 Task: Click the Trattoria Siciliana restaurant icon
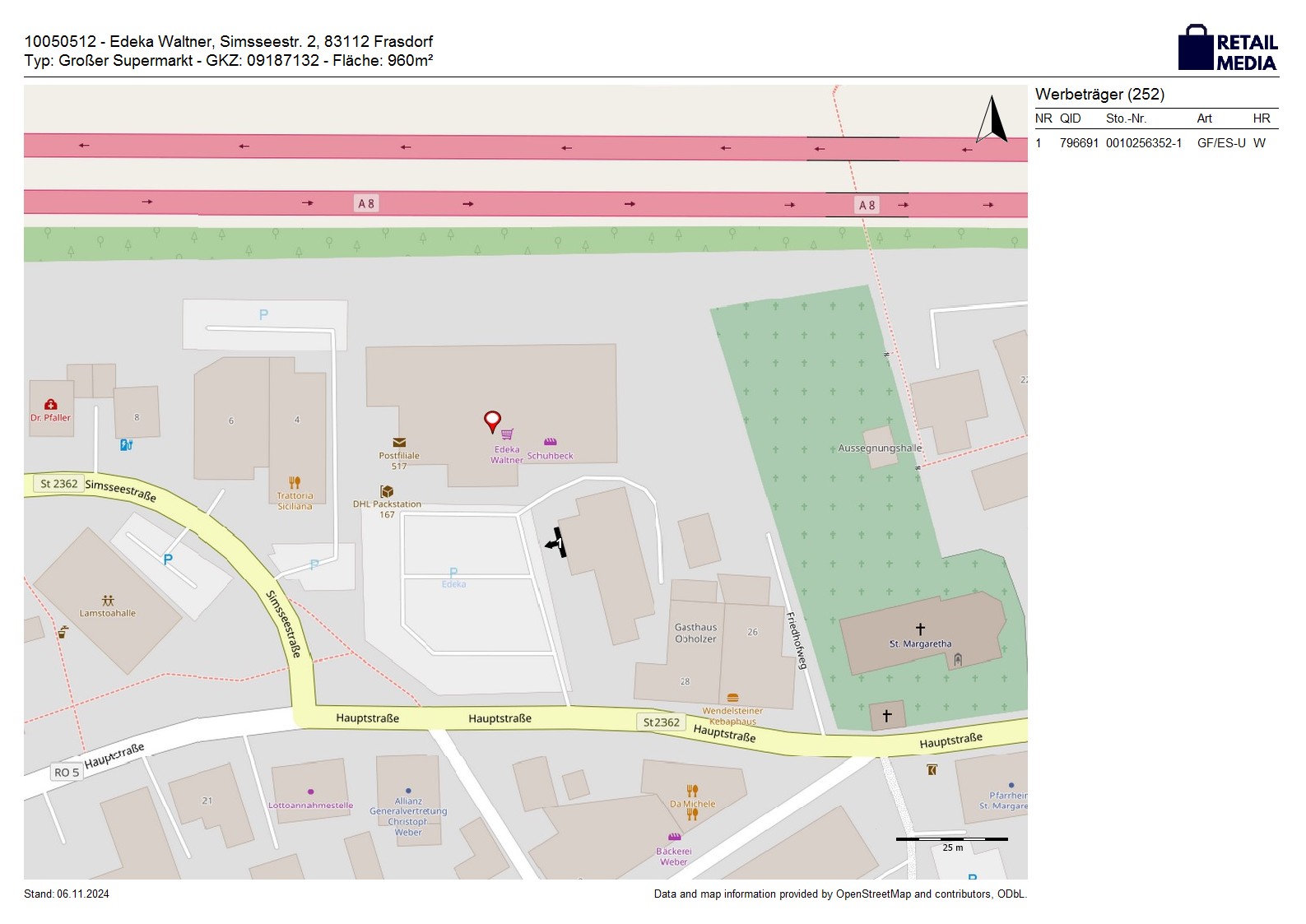295,483
